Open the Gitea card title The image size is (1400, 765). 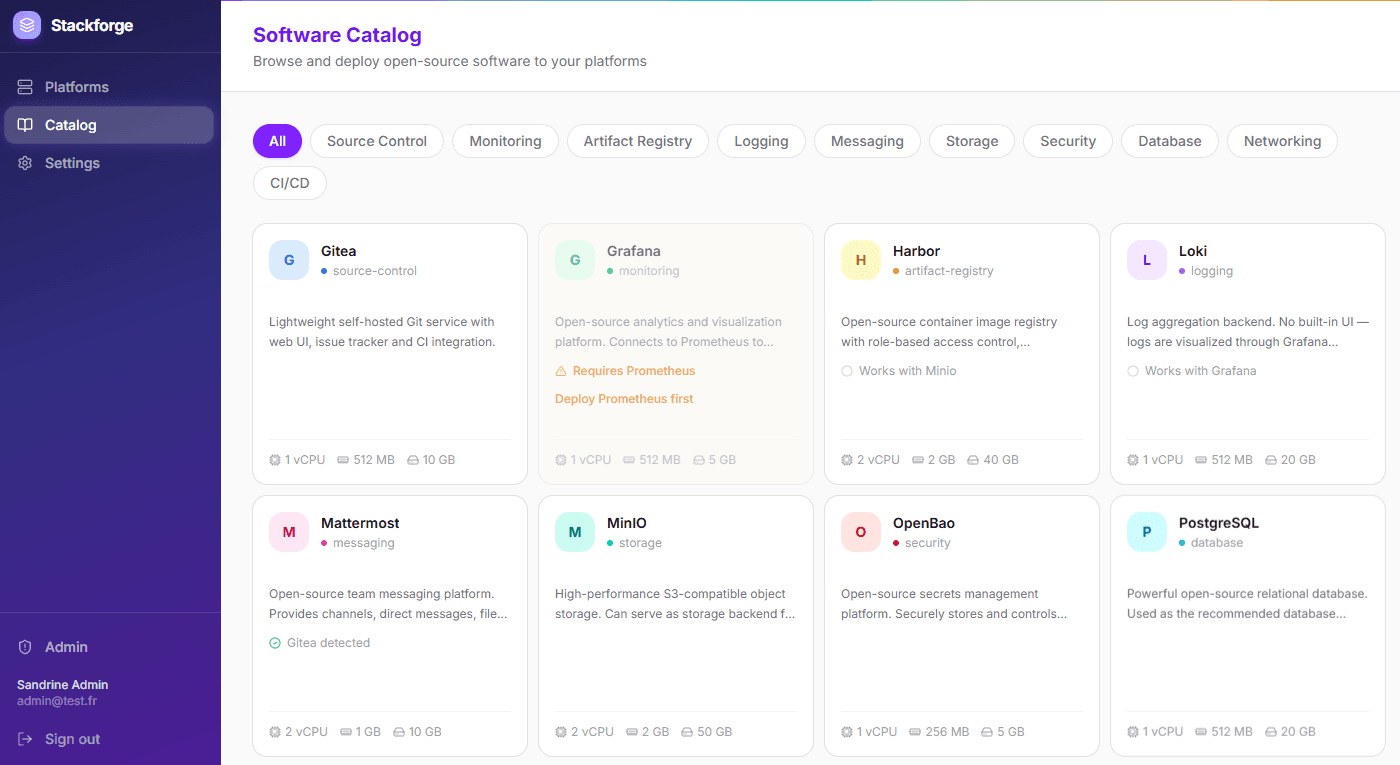click(339, 251)
